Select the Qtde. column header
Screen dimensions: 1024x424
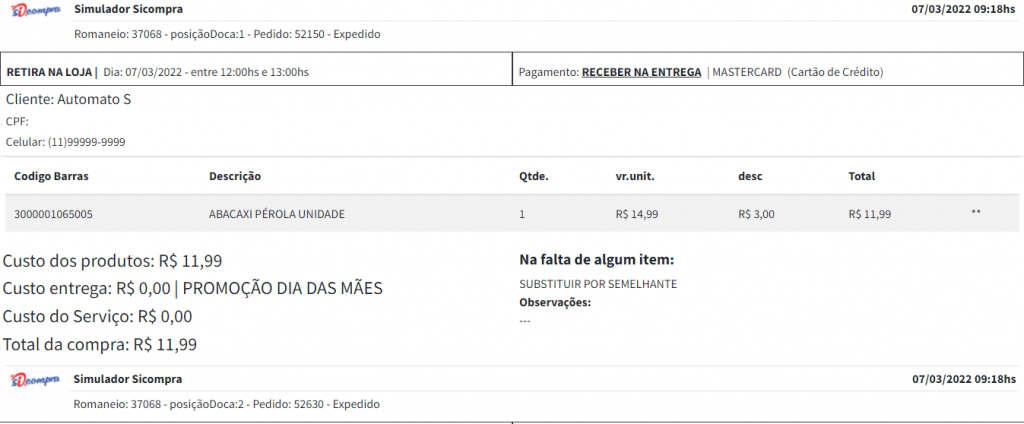pyautogui.click(x=534, y=176)
